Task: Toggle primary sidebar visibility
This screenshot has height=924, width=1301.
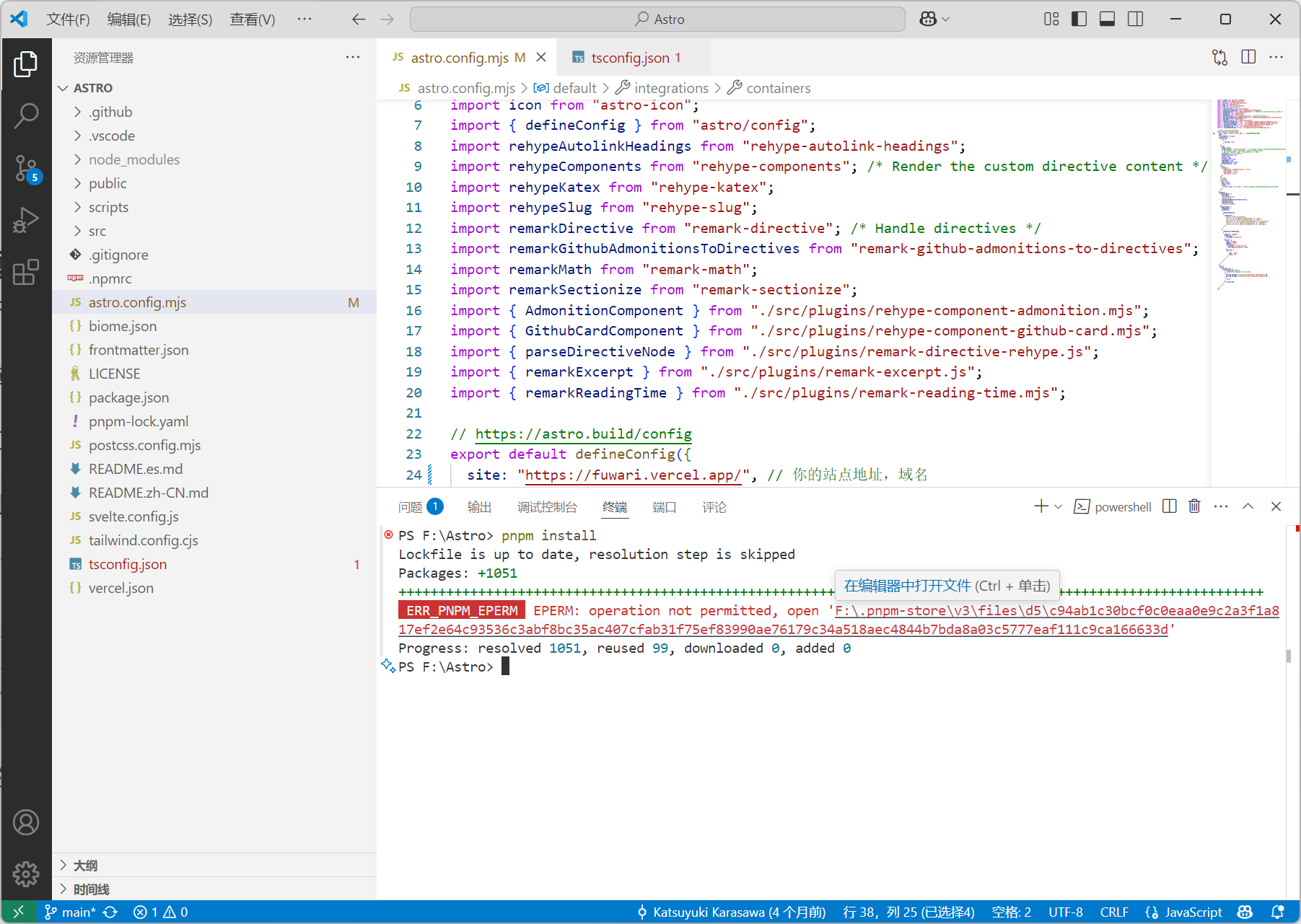Action: (x=1079, y=19)
